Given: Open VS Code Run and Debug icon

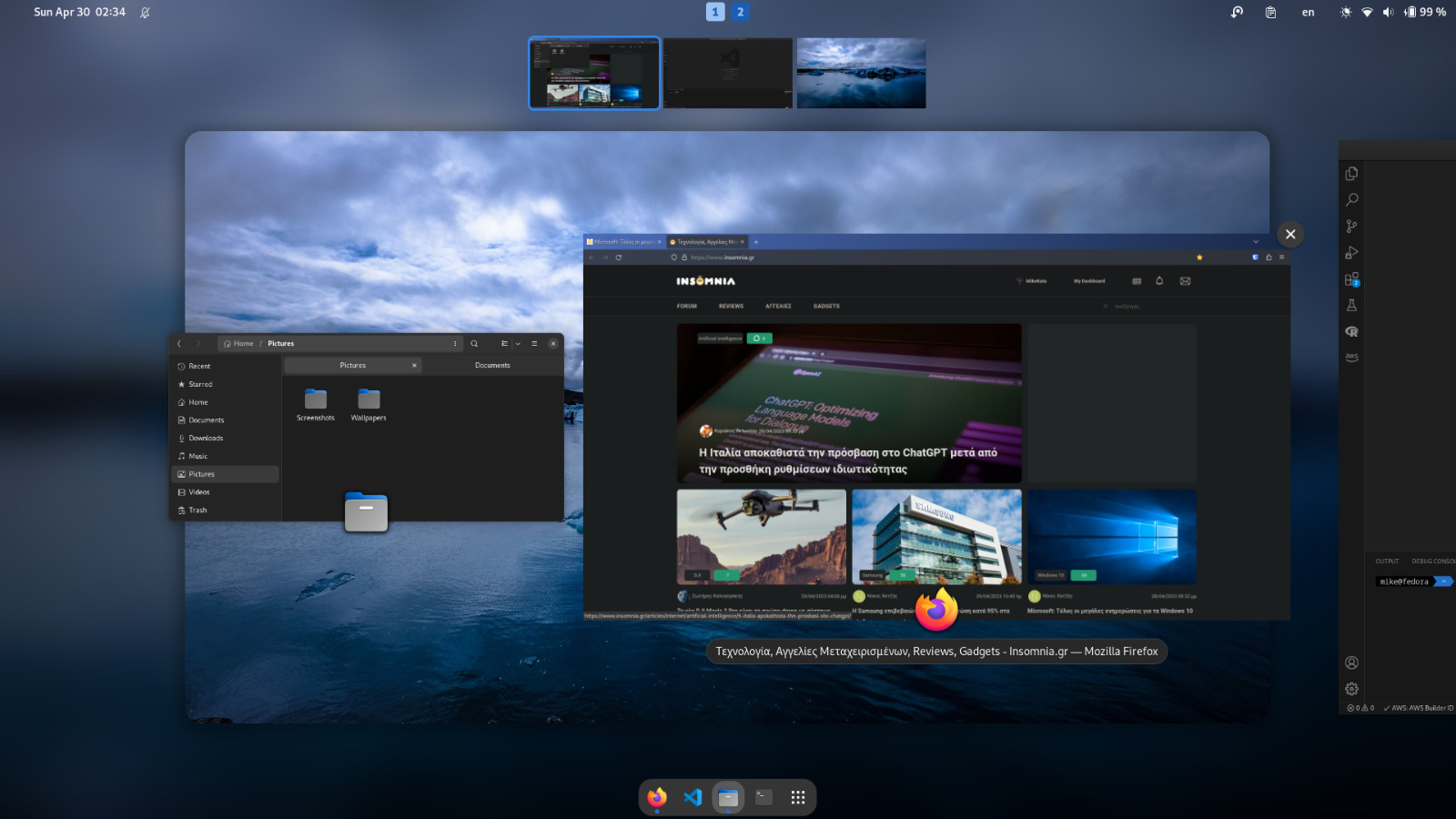Looking at the screenshot, I should tap(1351, 252).
